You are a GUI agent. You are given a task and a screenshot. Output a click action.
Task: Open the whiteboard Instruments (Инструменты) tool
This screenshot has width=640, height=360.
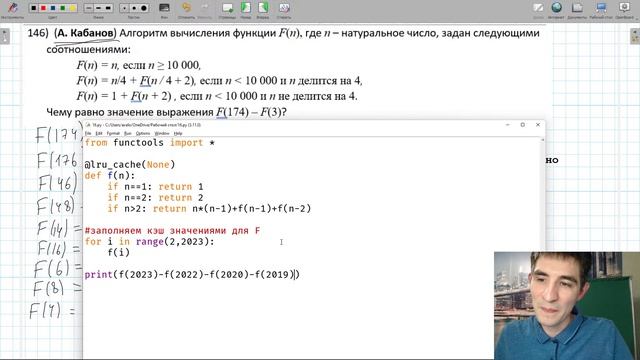coord(12,9)
